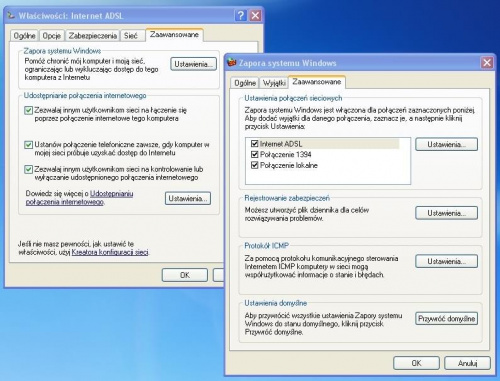
Task: Close the Właściwości: Internet ADSL window
Action: (x=255, y=15)
